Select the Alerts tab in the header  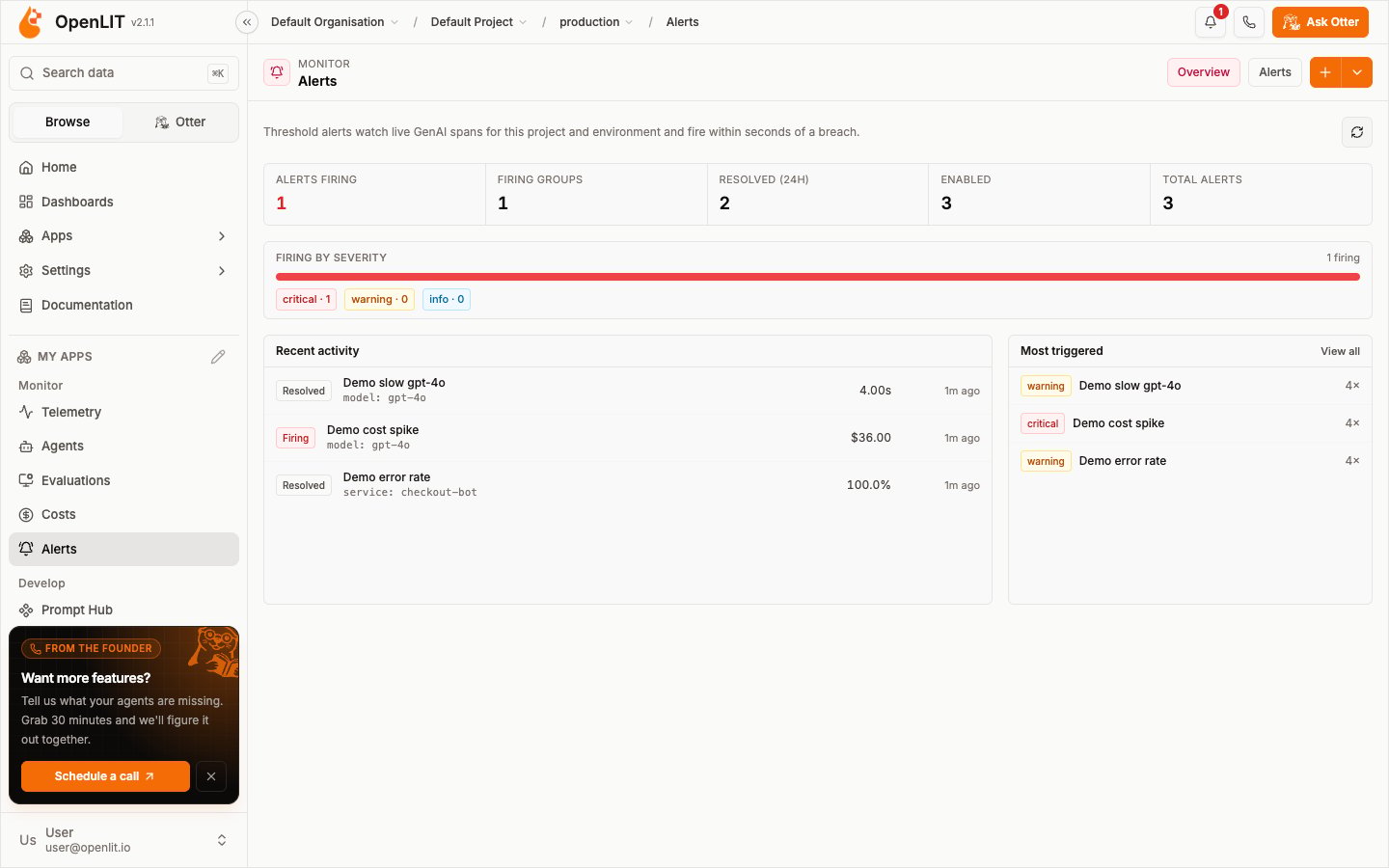[x=1275, y=72]
